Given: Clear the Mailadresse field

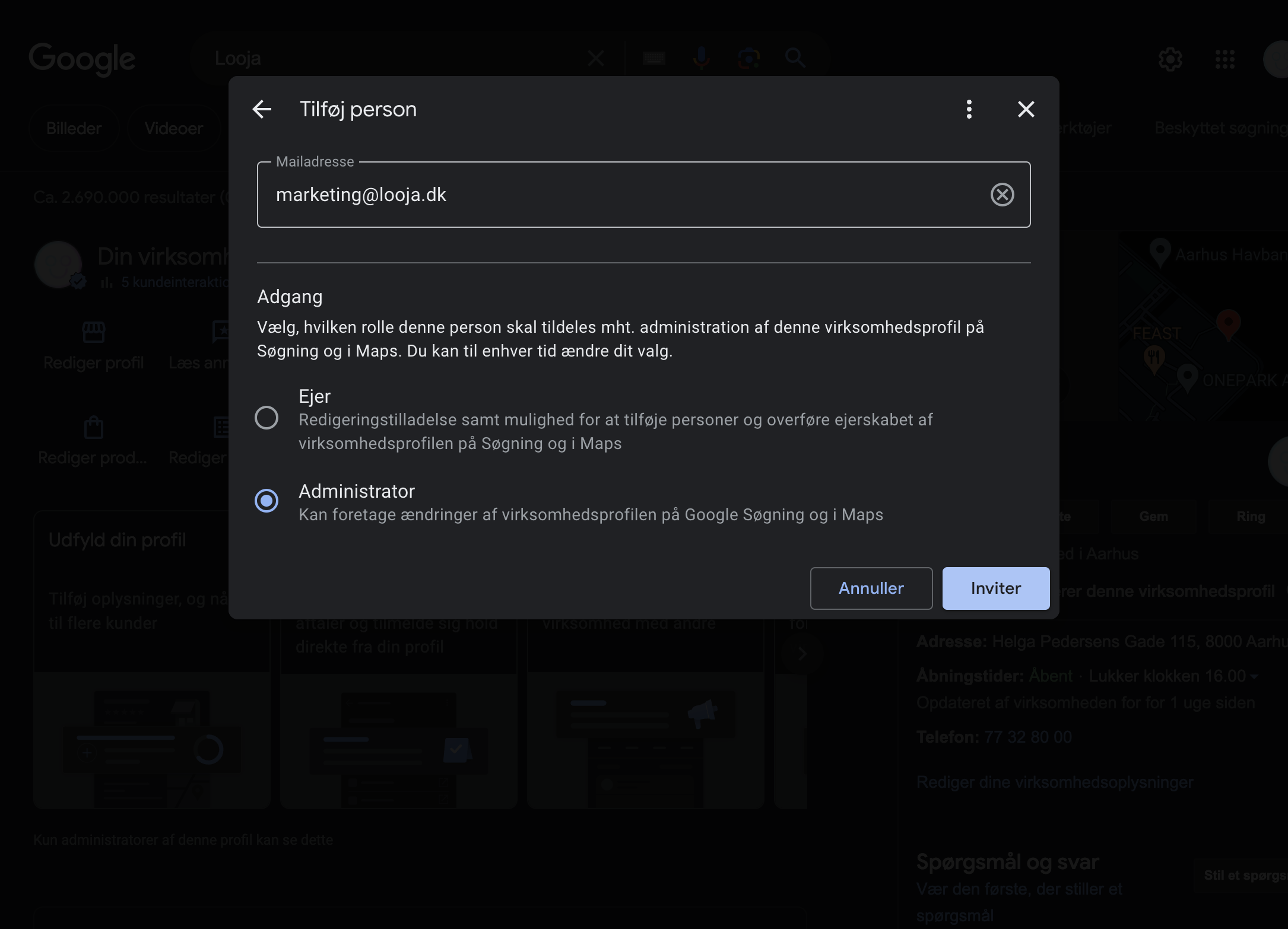Looking at the screenshot, I should click(x=1002, y=195).
